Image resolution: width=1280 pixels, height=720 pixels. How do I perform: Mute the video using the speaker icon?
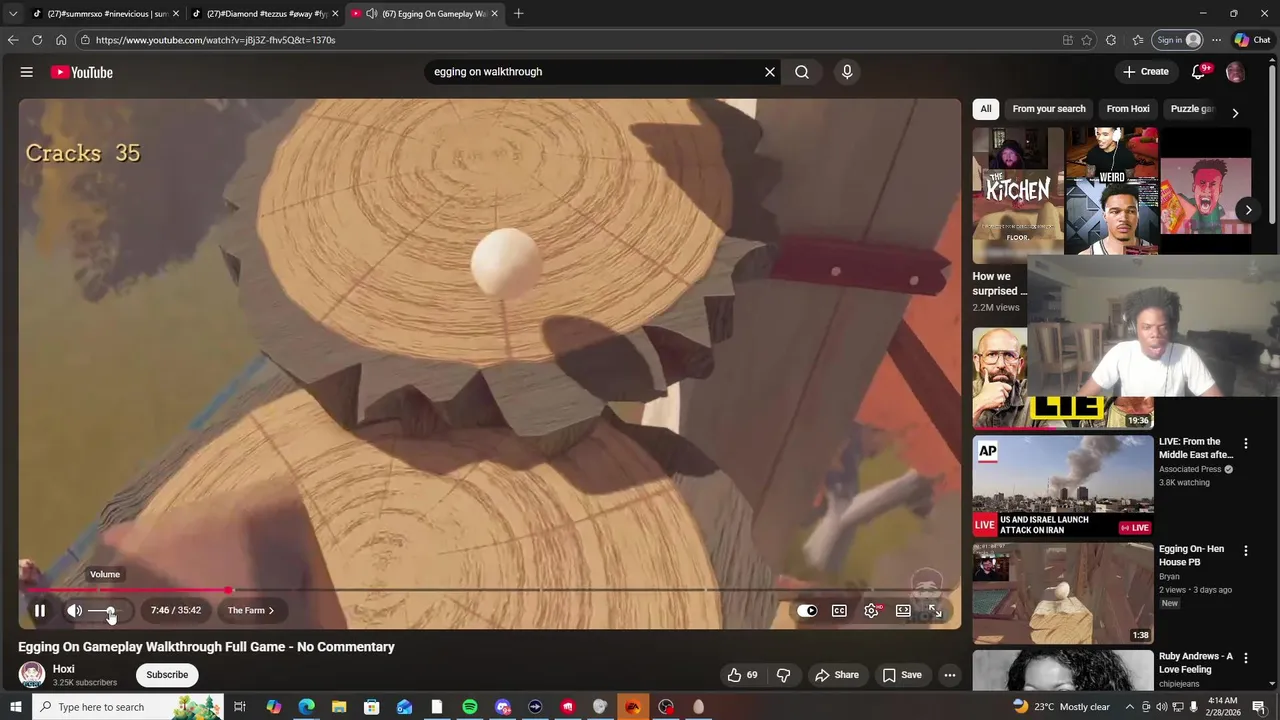[x=75, y=610]
